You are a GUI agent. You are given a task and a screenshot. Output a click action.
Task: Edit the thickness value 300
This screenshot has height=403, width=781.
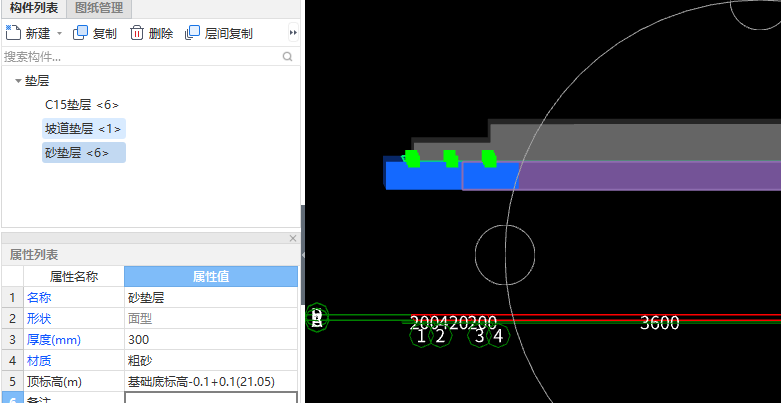(x=211, y=340)
